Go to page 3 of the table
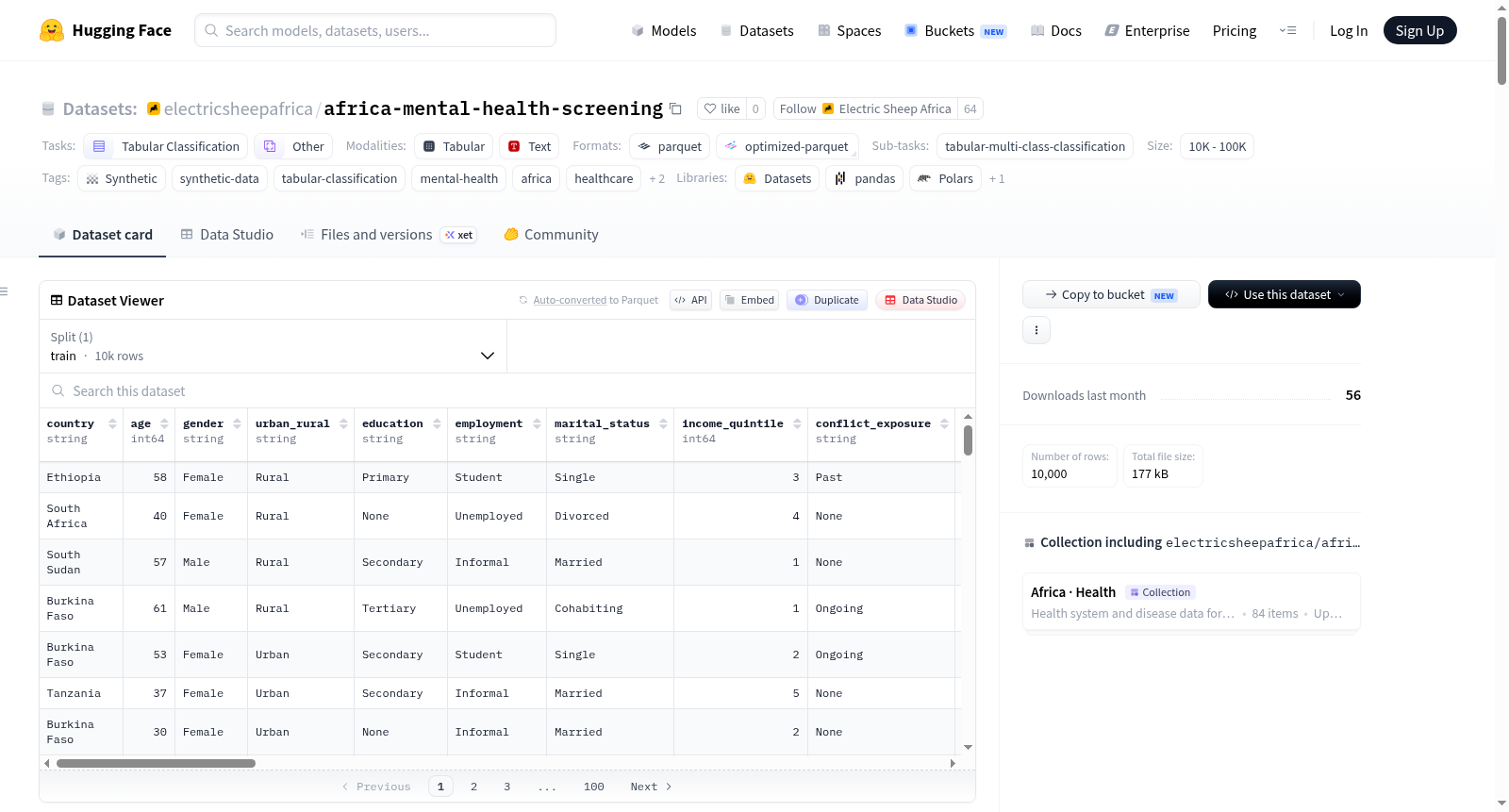This screenshot has width=1509, height=812. (x=506, y=787)
